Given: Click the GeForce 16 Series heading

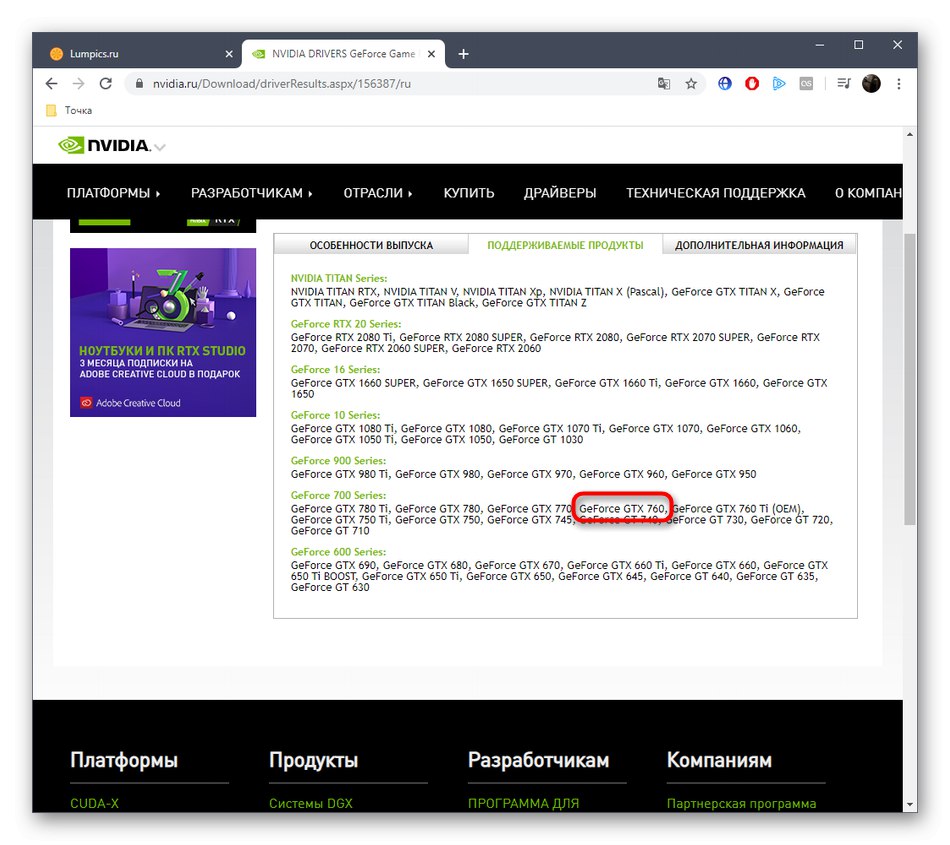Looking at the screenshot, I should coord(335,369).
